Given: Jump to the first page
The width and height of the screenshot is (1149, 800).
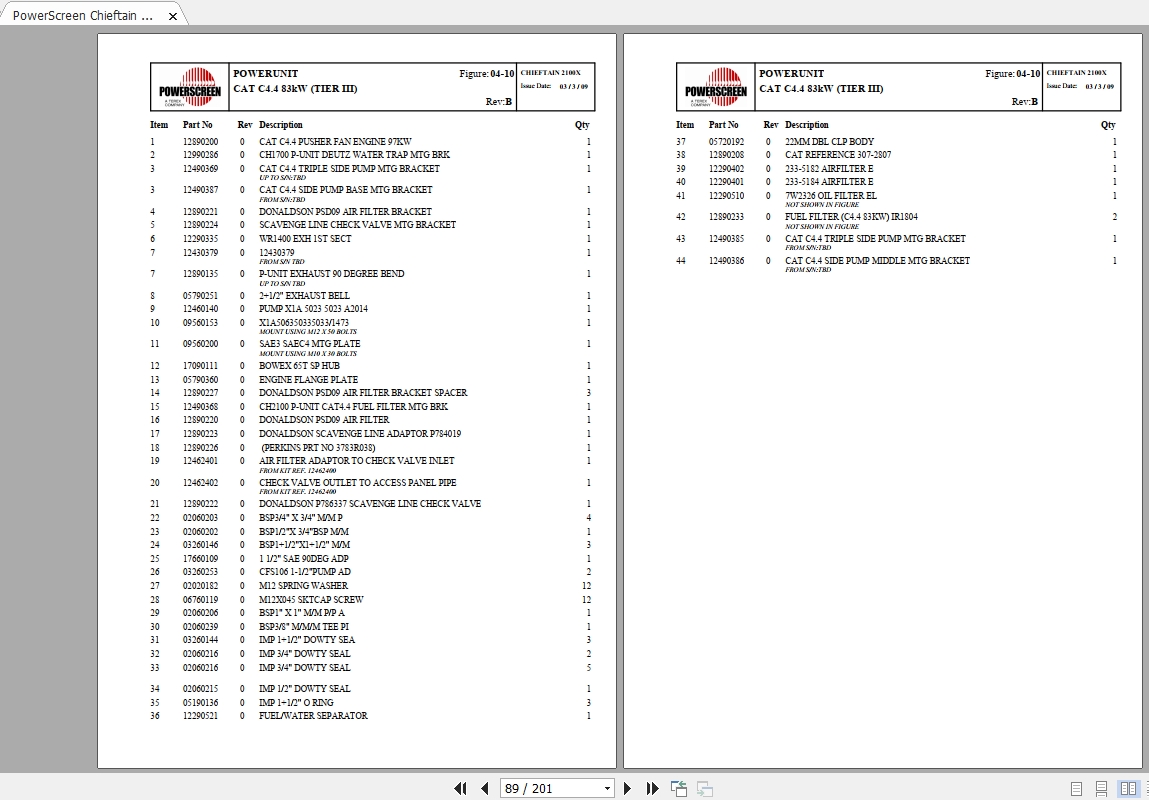Looking at the screenshot, I should [461, 789].
